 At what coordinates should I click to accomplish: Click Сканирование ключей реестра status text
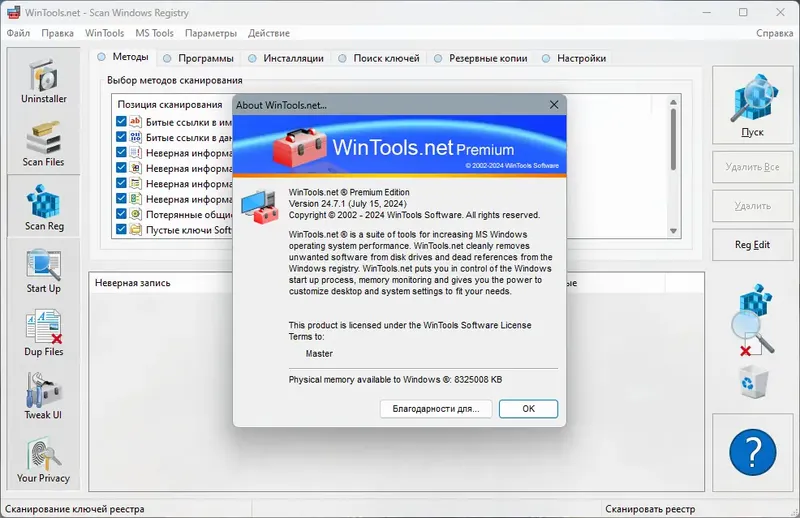pyautogui.click(x=74, y=509)
